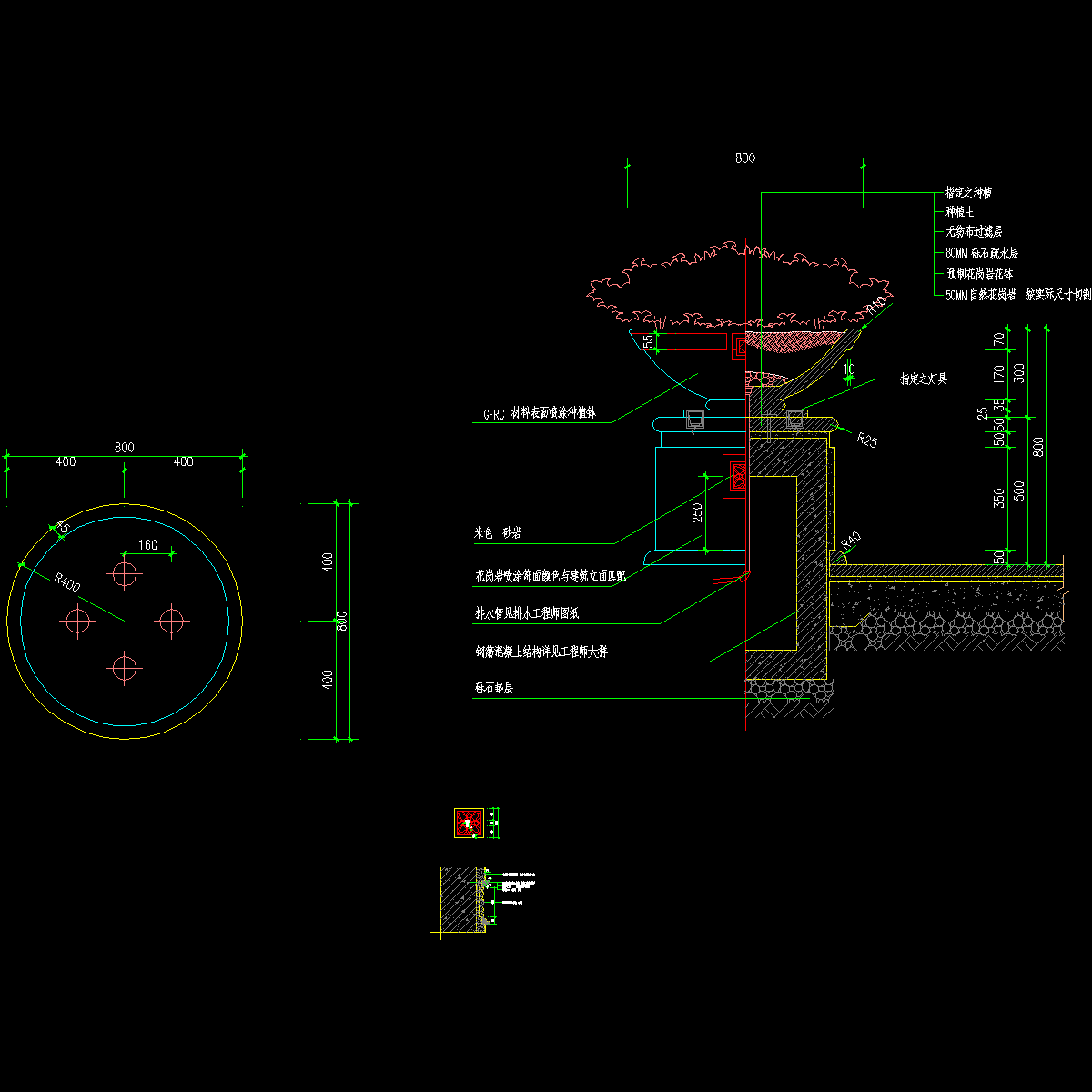Select the bottom circle hole in plan

click(125, 668)
